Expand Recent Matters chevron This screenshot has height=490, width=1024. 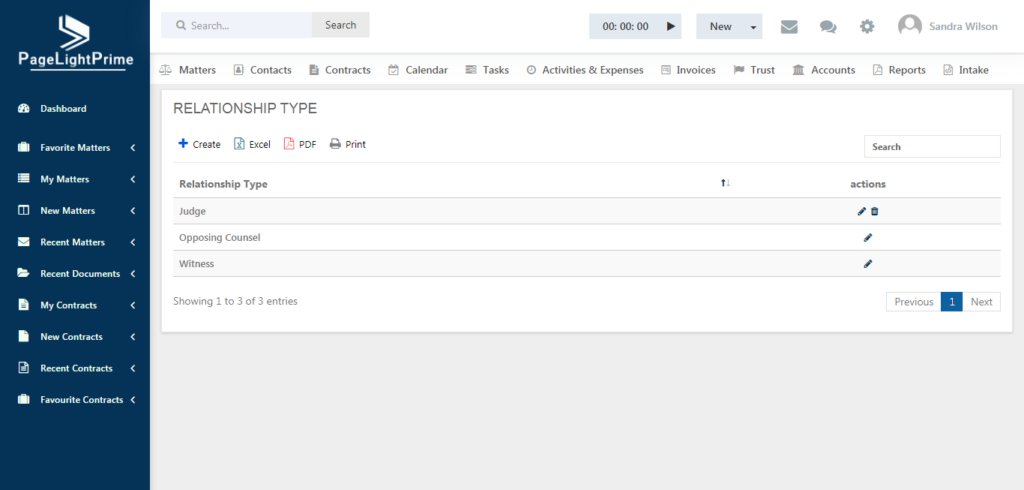click(133, 242)
